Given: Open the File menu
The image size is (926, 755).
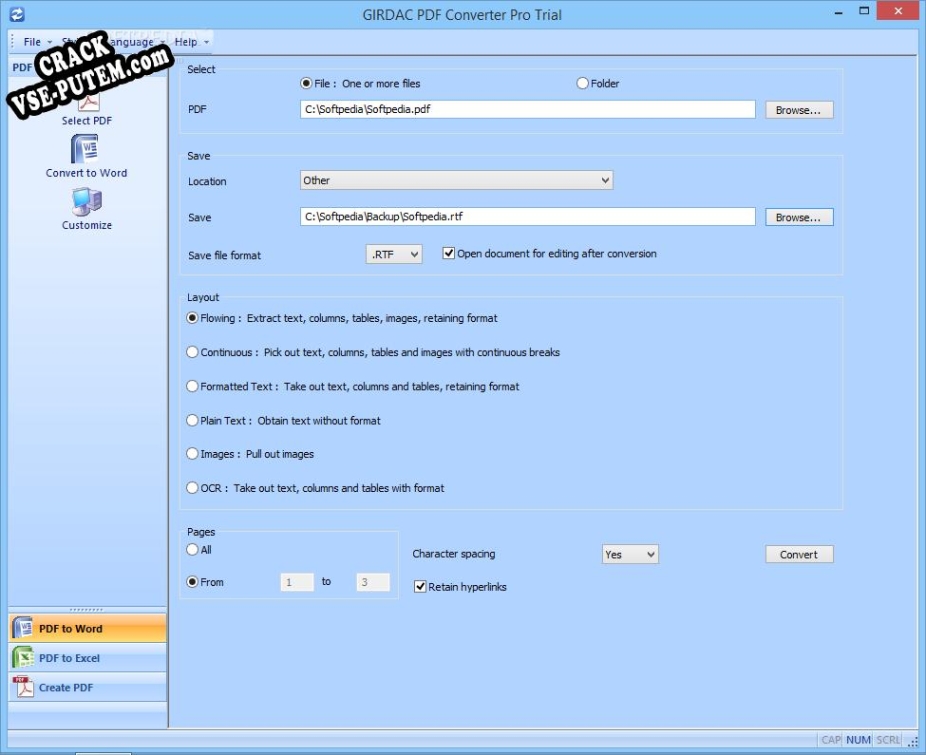Looking at the screenshot, I should (37, 42).
